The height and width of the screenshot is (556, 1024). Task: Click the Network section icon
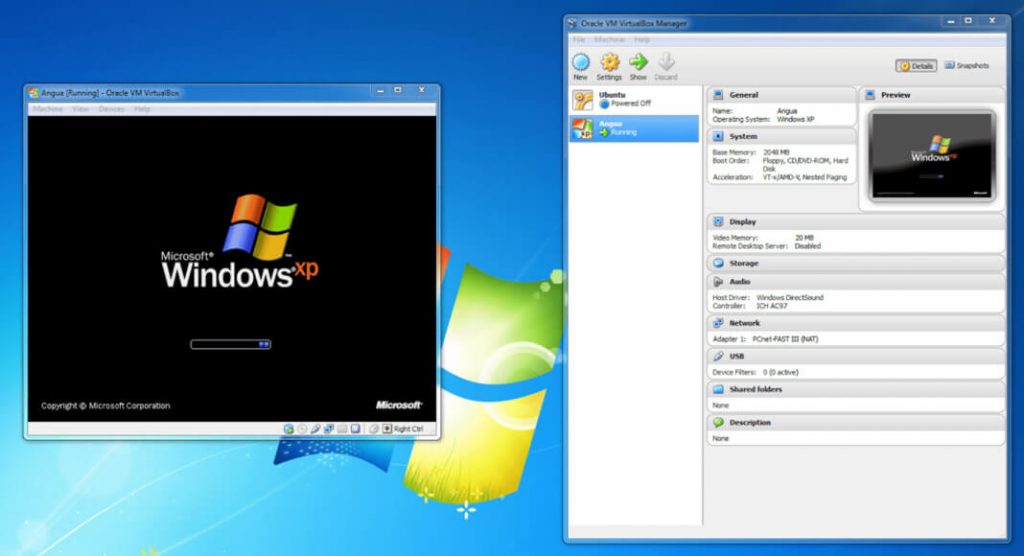(x=718, y=323)
